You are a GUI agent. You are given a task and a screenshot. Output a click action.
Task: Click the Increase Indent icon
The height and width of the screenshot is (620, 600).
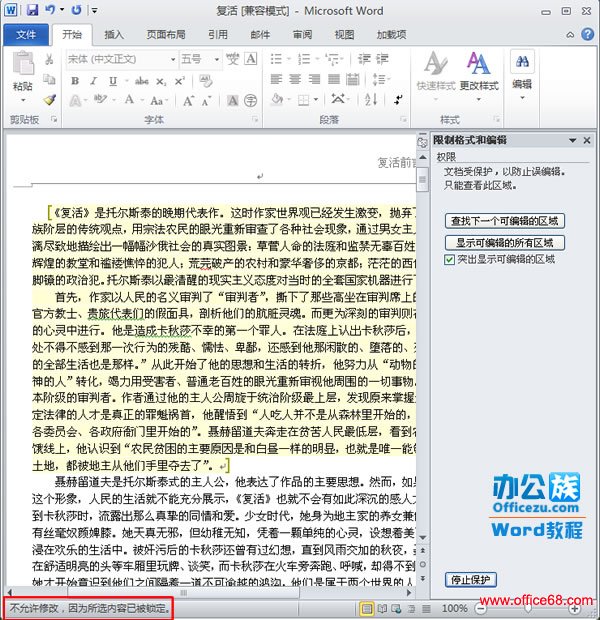(382, 59)
